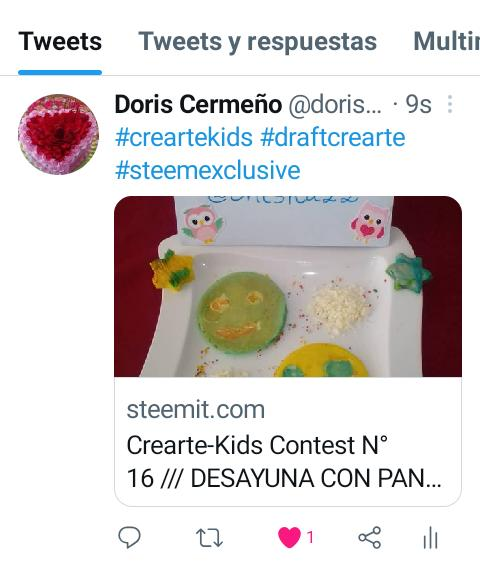This screenshot has height=562, width=480.
Task: Open the #steemexclusive hashtag
Action: point(208,170)
